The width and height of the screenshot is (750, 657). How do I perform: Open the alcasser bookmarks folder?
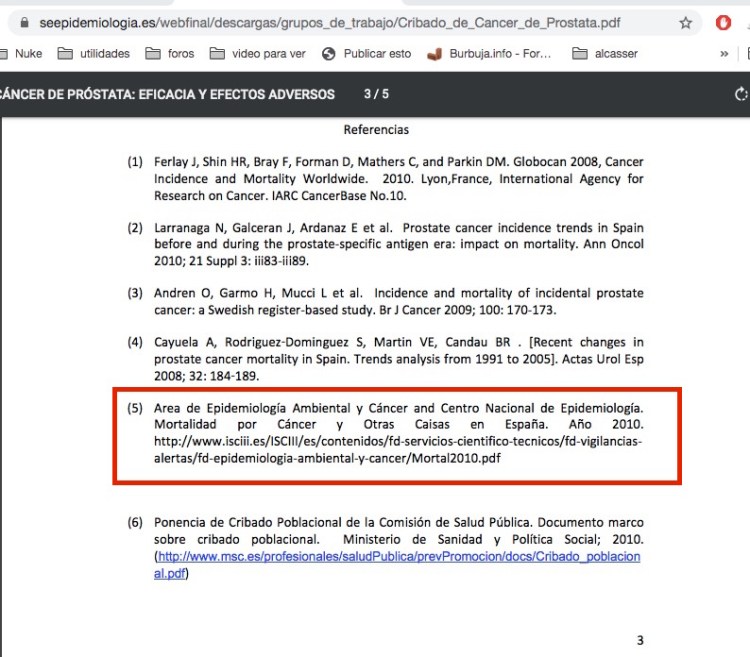pos(605,54)
